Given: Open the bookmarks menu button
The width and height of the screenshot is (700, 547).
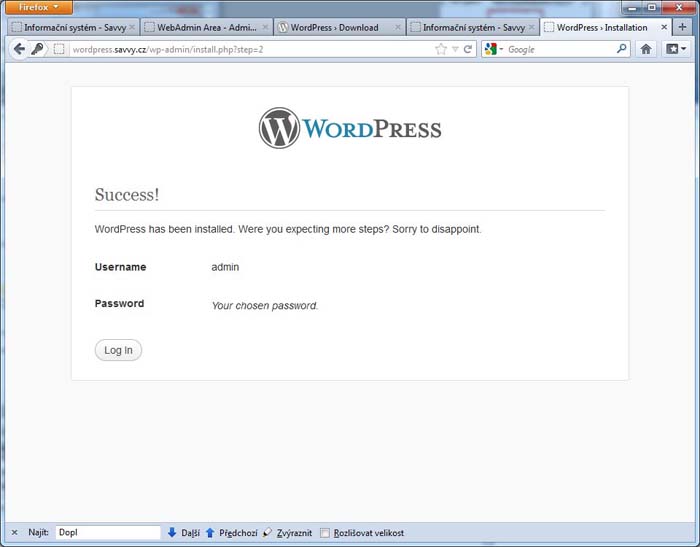Looking at the screenshot, I should point(675,49).
